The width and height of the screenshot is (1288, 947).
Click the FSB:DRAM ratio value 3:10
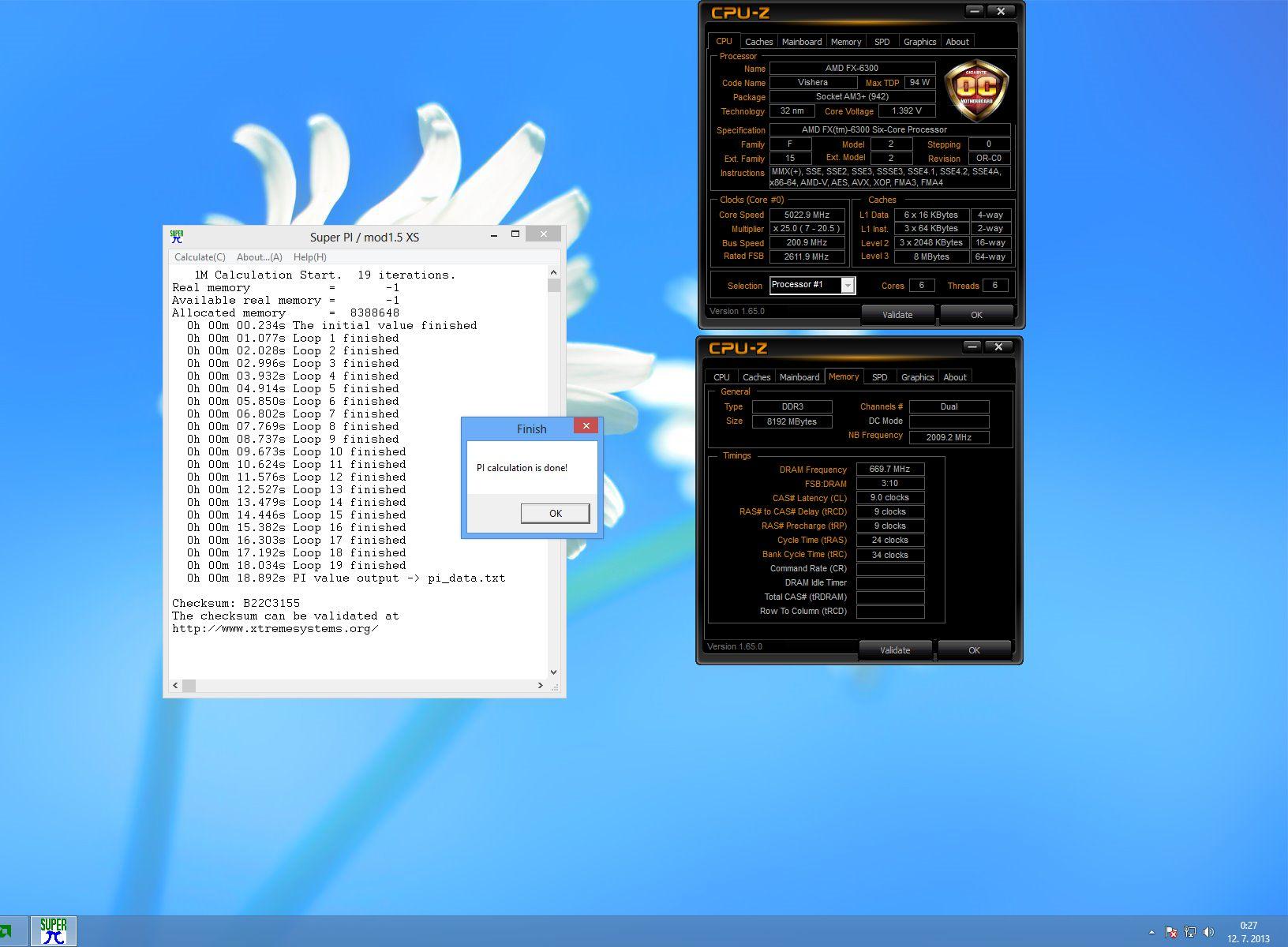tap(889, 484)
